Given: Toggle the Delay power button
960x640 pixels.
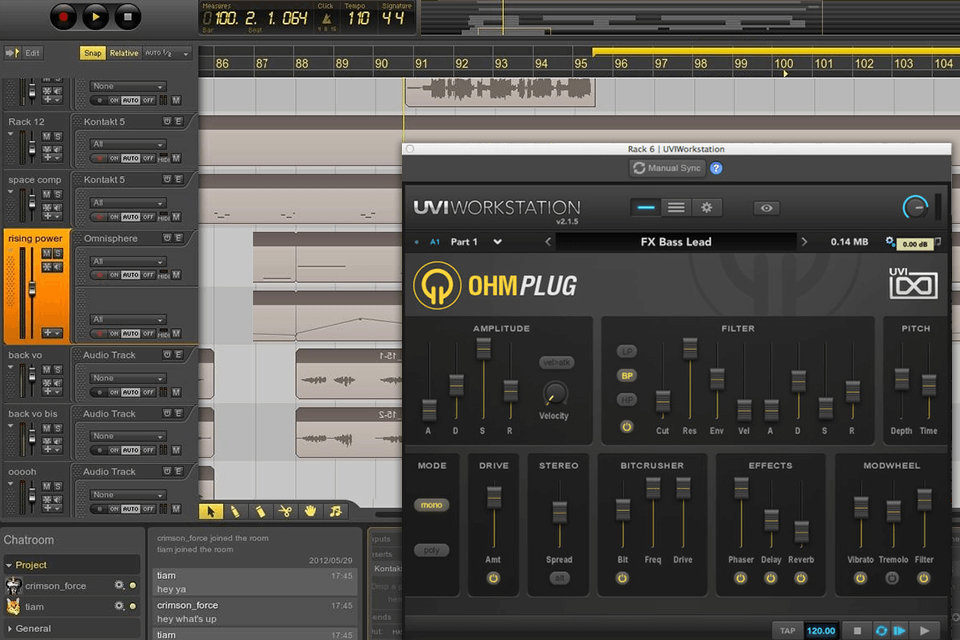Looking at the screenshot, I should (x=770, y=578).
